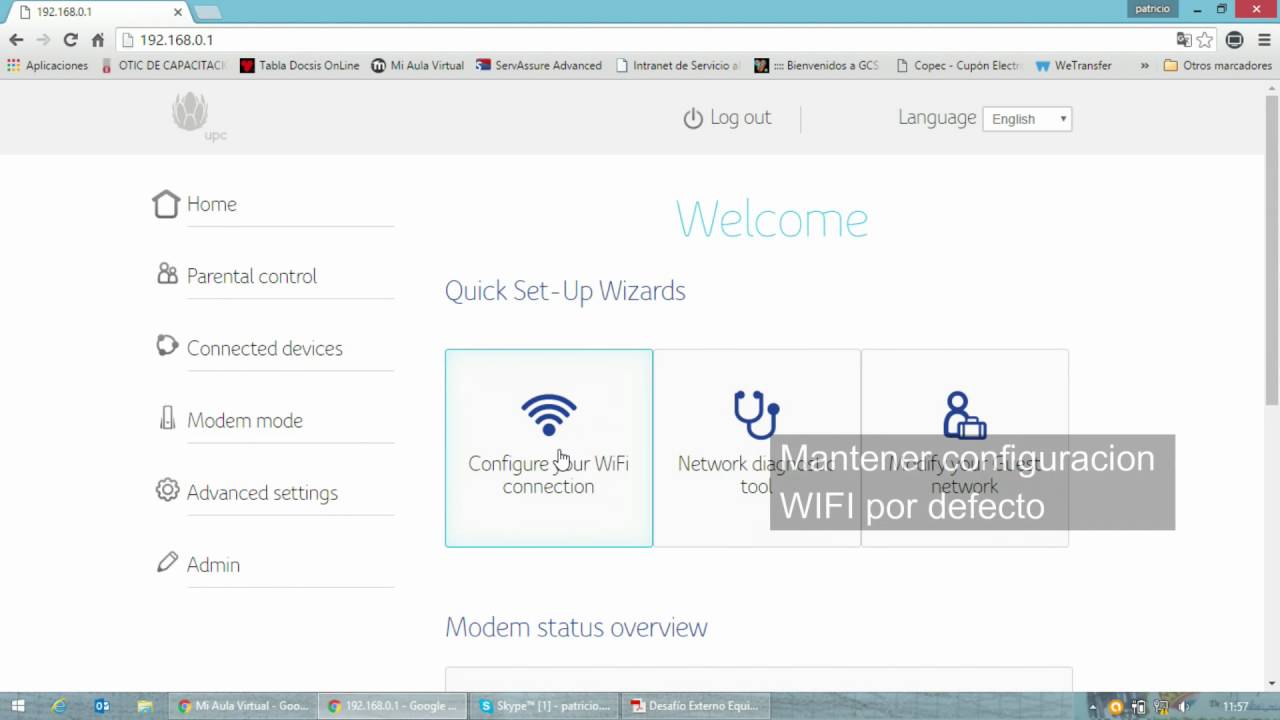This screenshot has width=1280, height=720.
Task: Open the WeTransfer bookmark
Action: tap(1074, 65)
